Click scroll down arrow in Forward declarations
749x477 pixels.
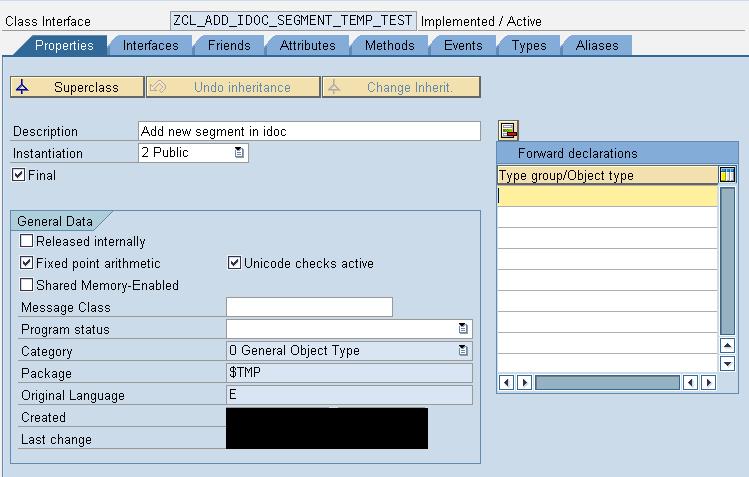727,364
